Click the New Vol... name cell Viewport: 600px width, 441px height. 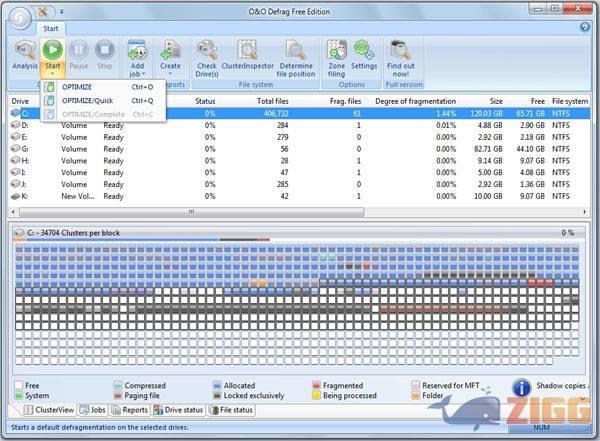click(x=78, y=196)
